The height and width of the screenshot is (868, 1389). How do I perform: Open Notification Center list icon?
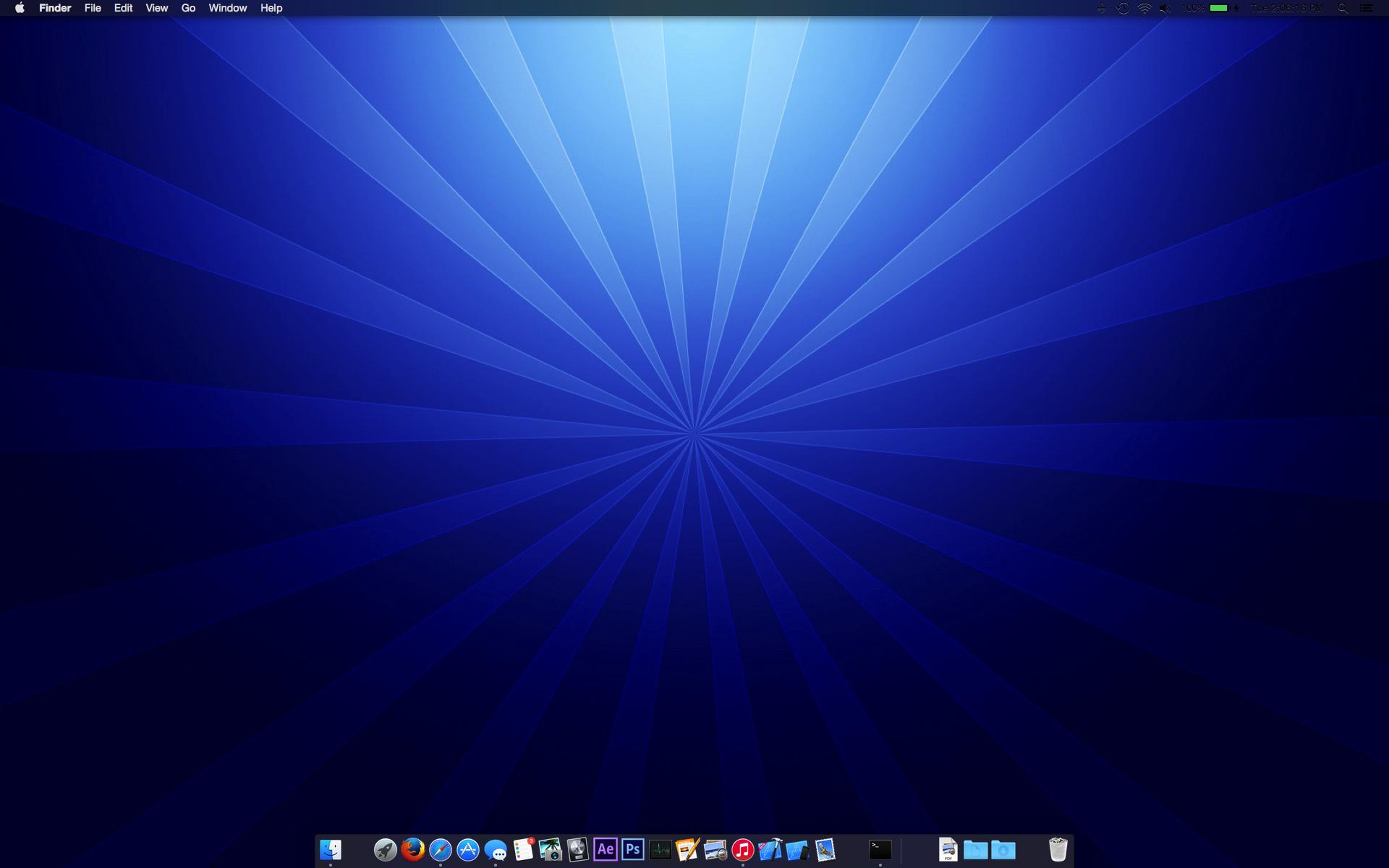coord(1367,8)
